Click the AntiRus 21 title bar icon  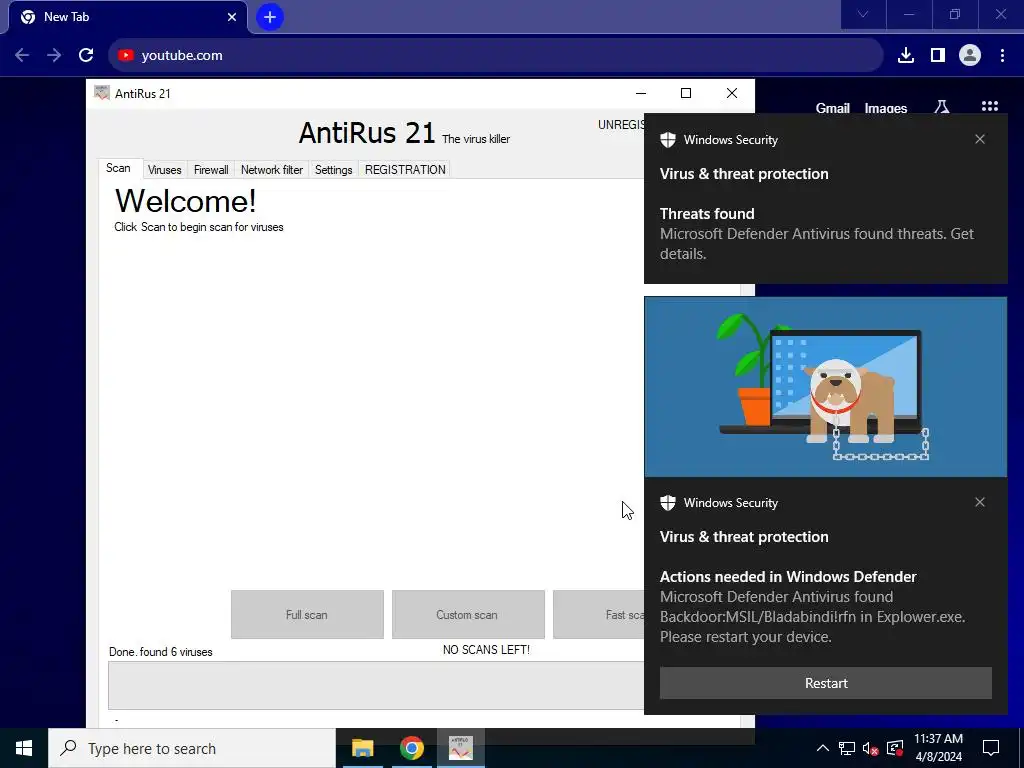[101, 93]
